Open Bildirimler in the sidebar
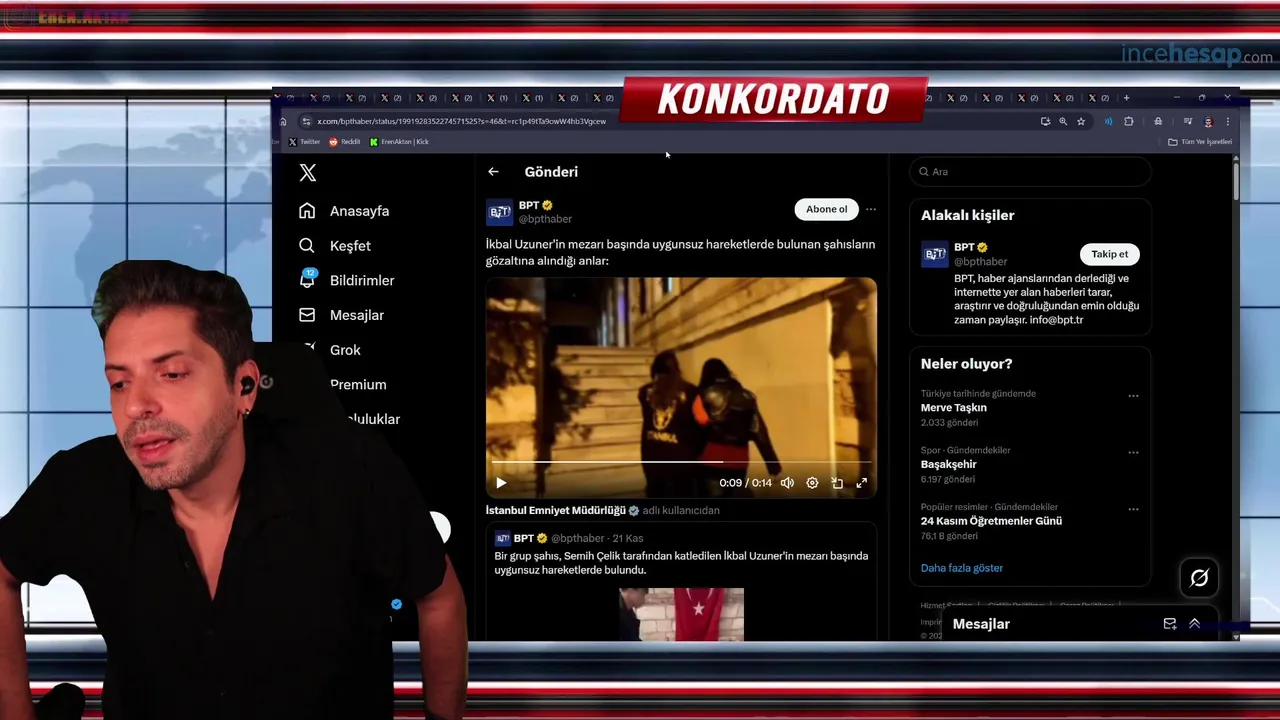Screen dimensions: 1280x720 point(346,281)
